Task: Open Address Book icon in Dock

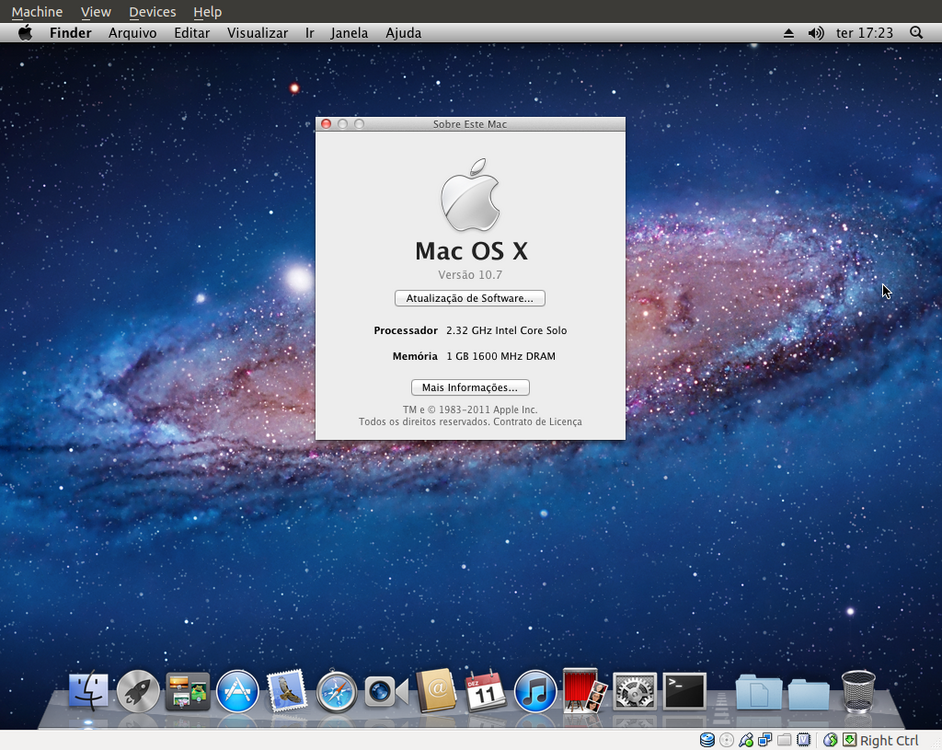Action: coord(436,690)
